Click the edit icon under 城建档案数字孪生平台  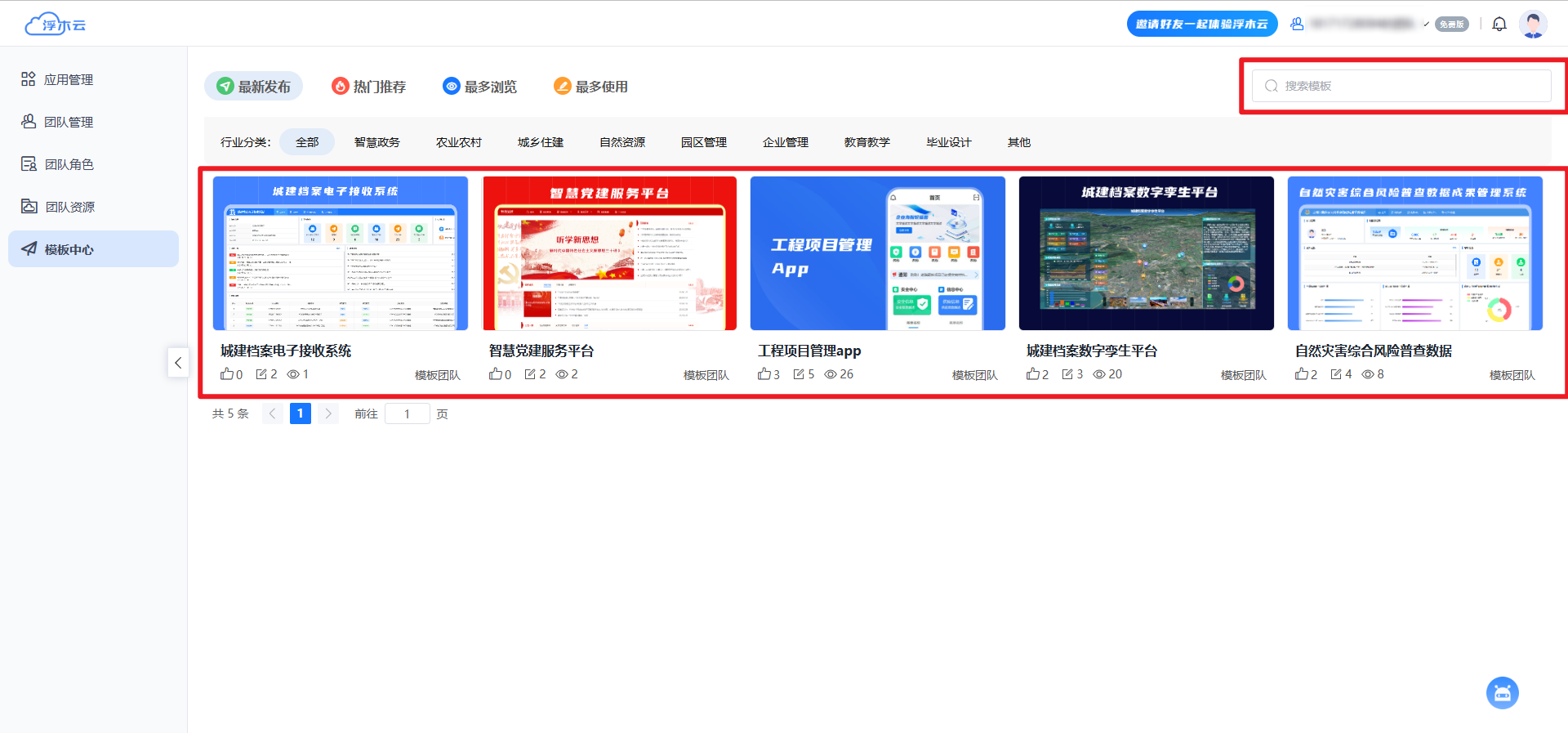point(1067,374)
